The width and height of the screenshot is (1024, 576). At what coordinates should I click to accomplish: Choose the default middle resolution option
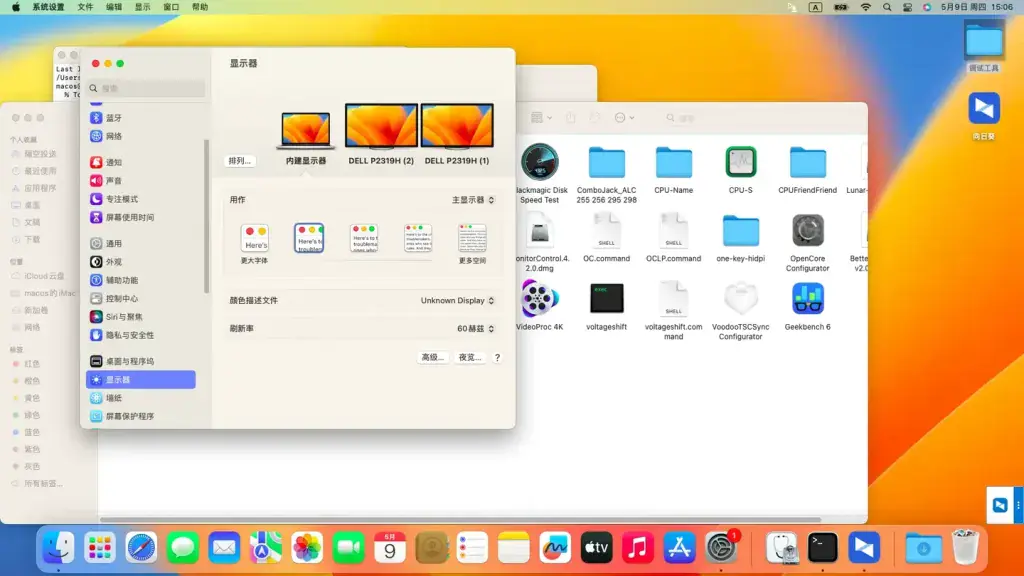[364, 239]
